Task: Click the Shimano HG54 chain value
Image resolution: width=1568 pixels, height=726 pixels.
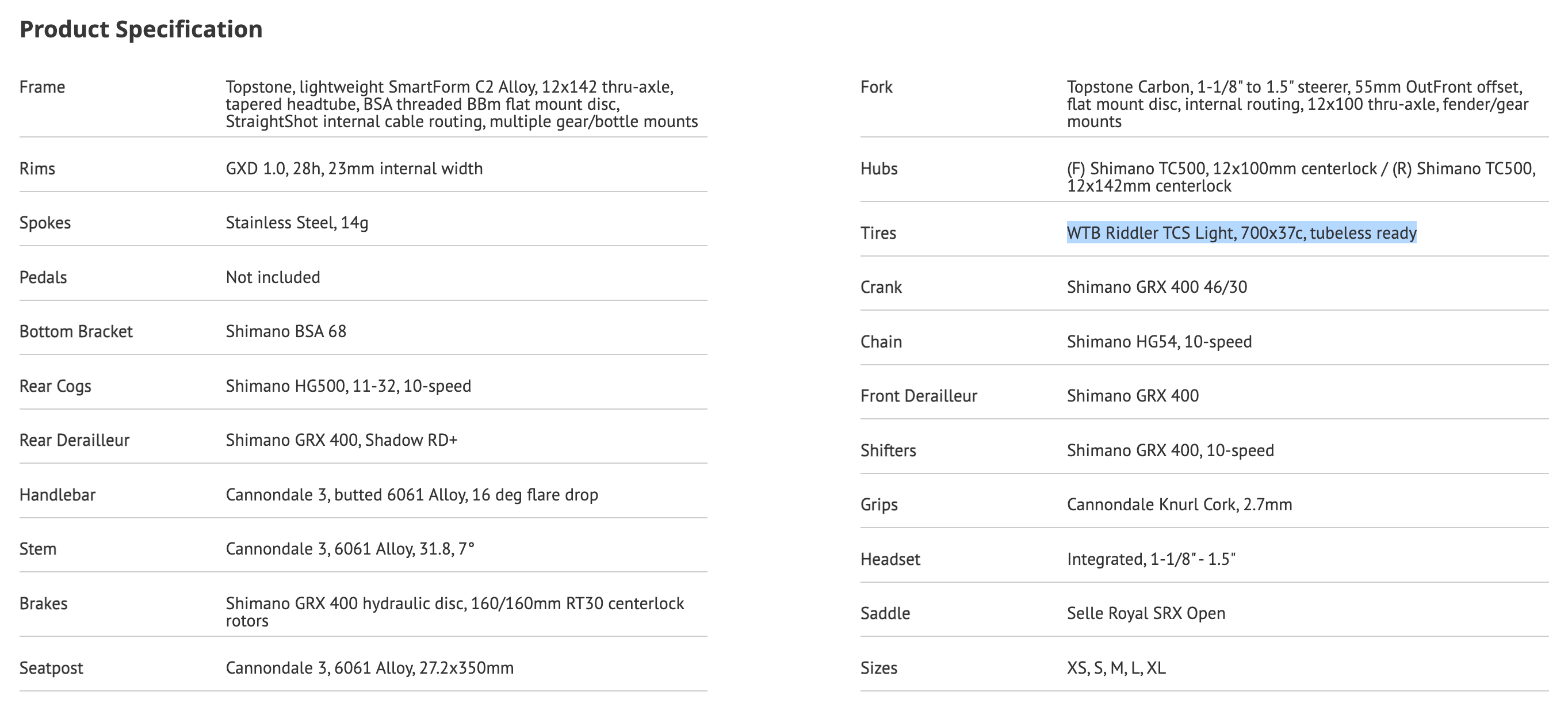Action: coord(1159,341)
